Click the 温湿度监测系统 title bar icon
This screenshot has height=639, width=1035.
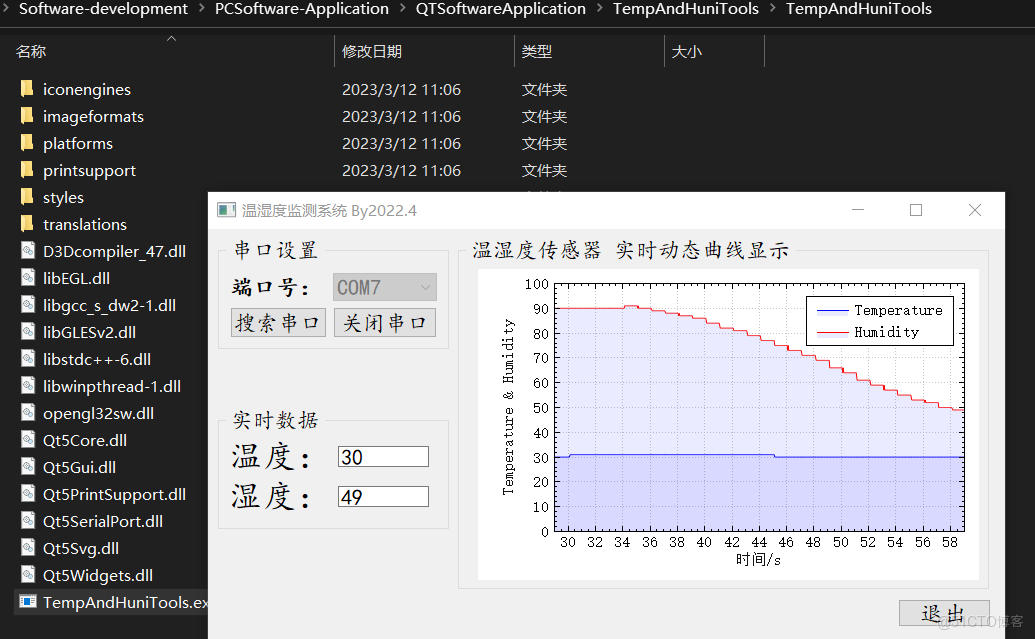pyautogui.click(x=226, y=210)
